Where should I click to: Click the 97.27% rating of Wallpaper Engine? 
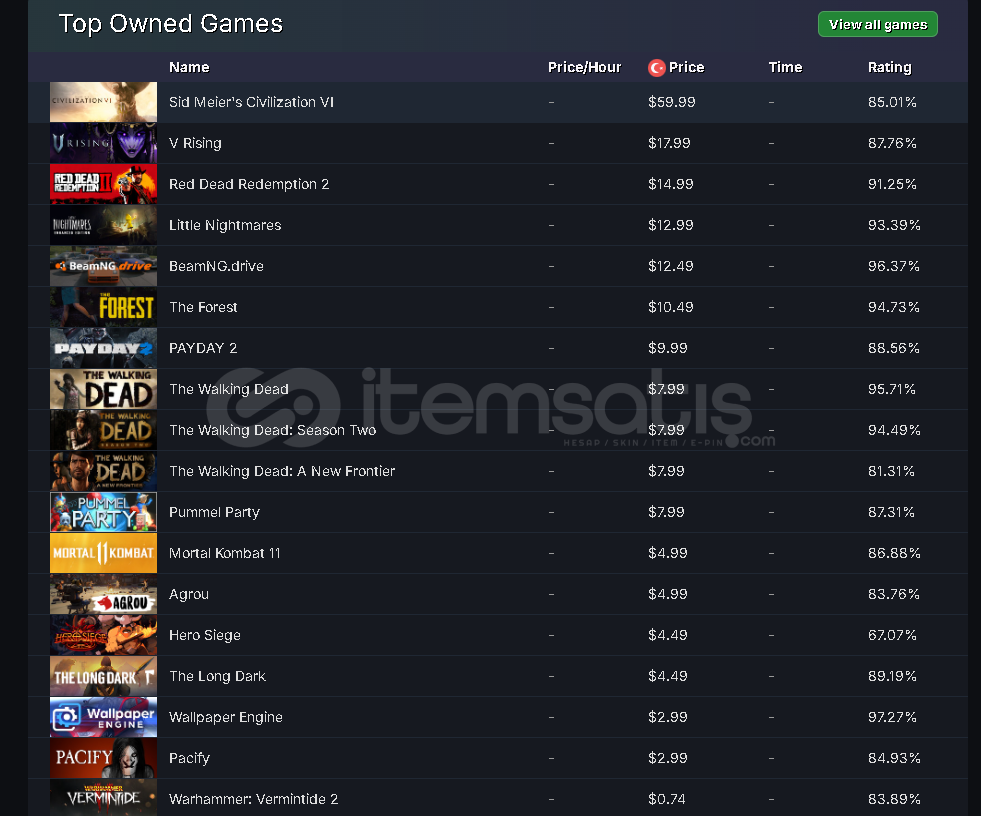pos(892,717)
